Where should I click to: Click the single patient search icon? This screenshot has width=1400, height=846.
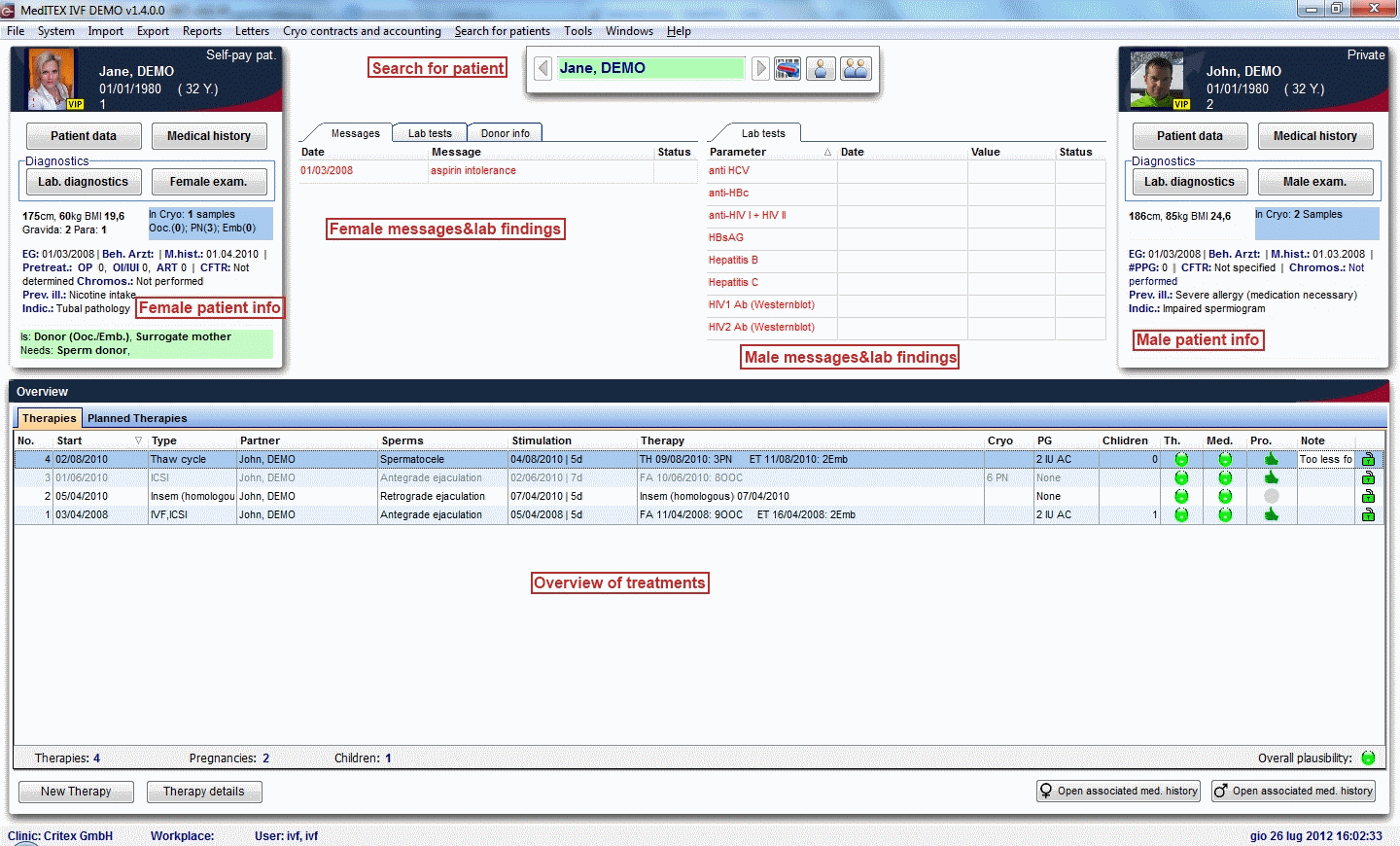pos(821,68)
